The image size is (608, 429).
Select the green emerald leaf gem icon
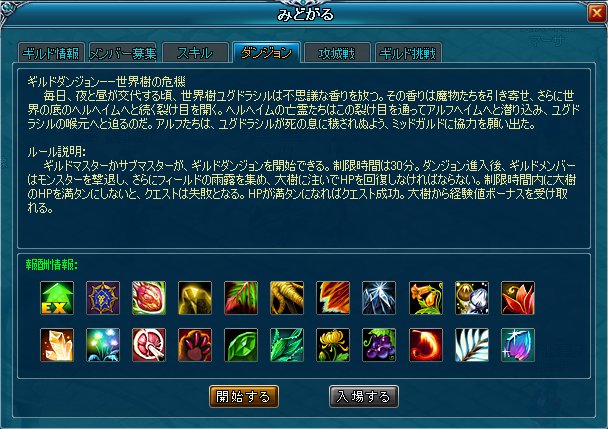tap(241, 345)
